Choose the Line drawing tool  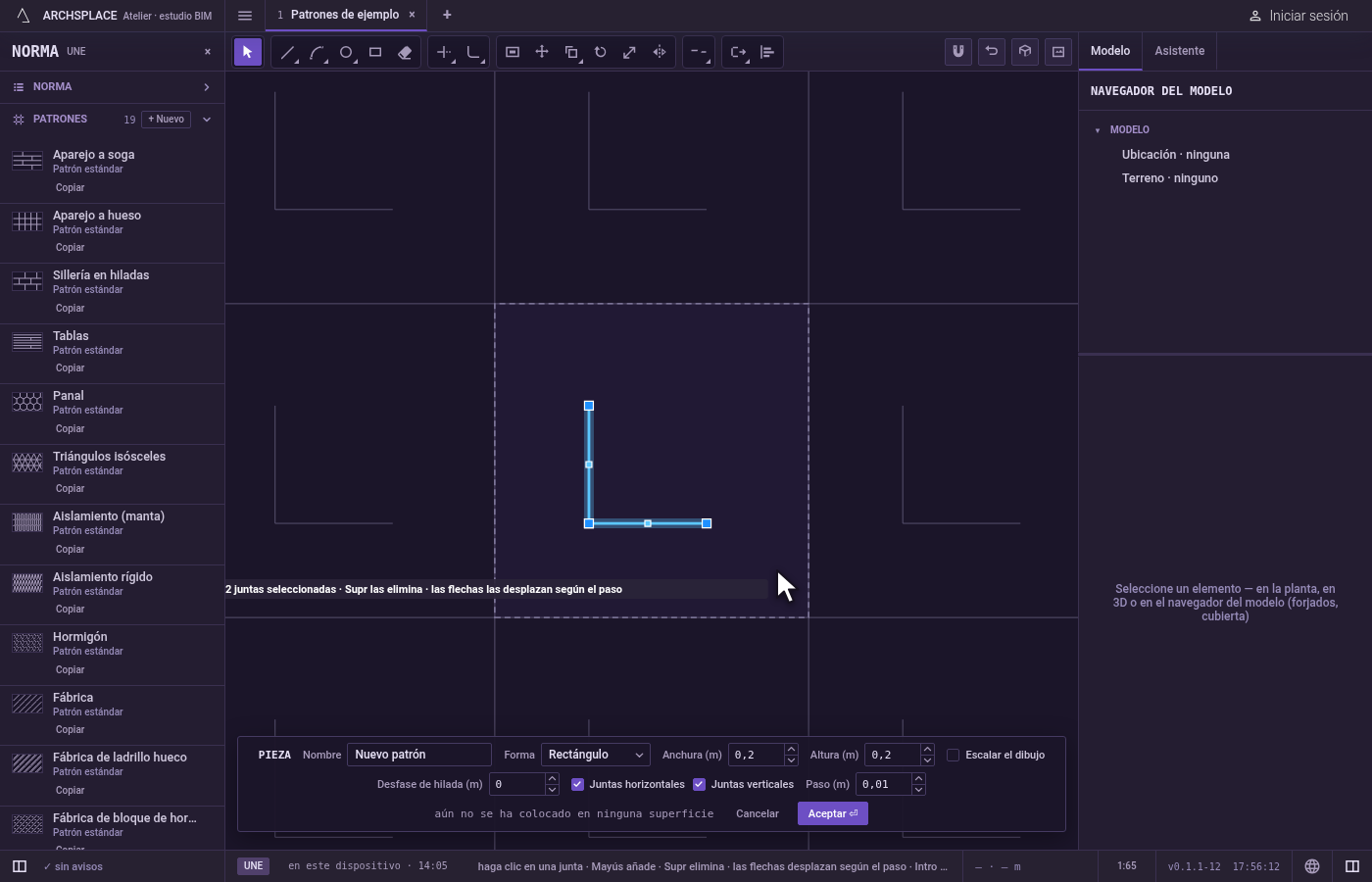point(287,52)
